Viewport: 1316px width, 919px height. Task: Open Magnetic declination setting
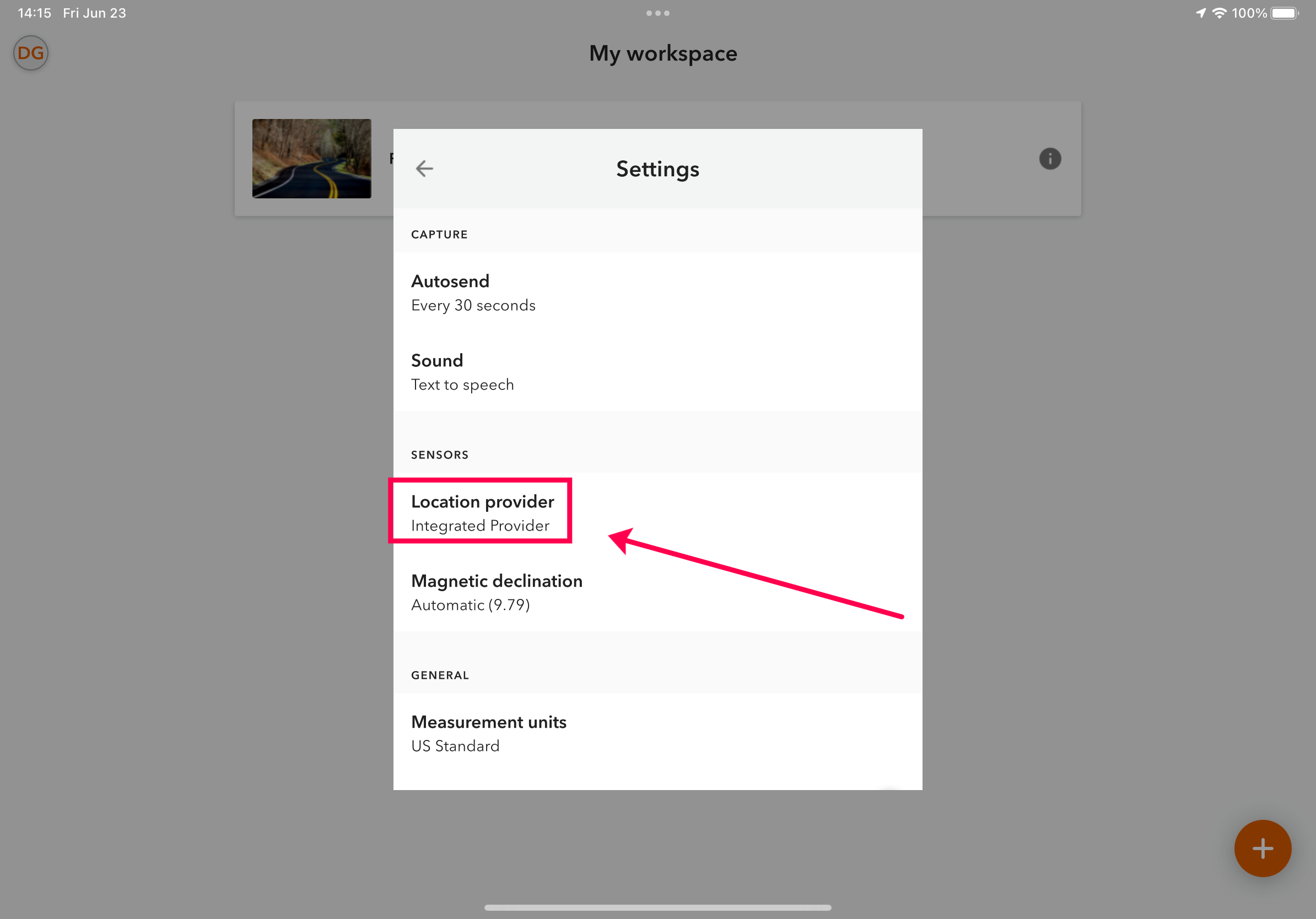point(657,592)
